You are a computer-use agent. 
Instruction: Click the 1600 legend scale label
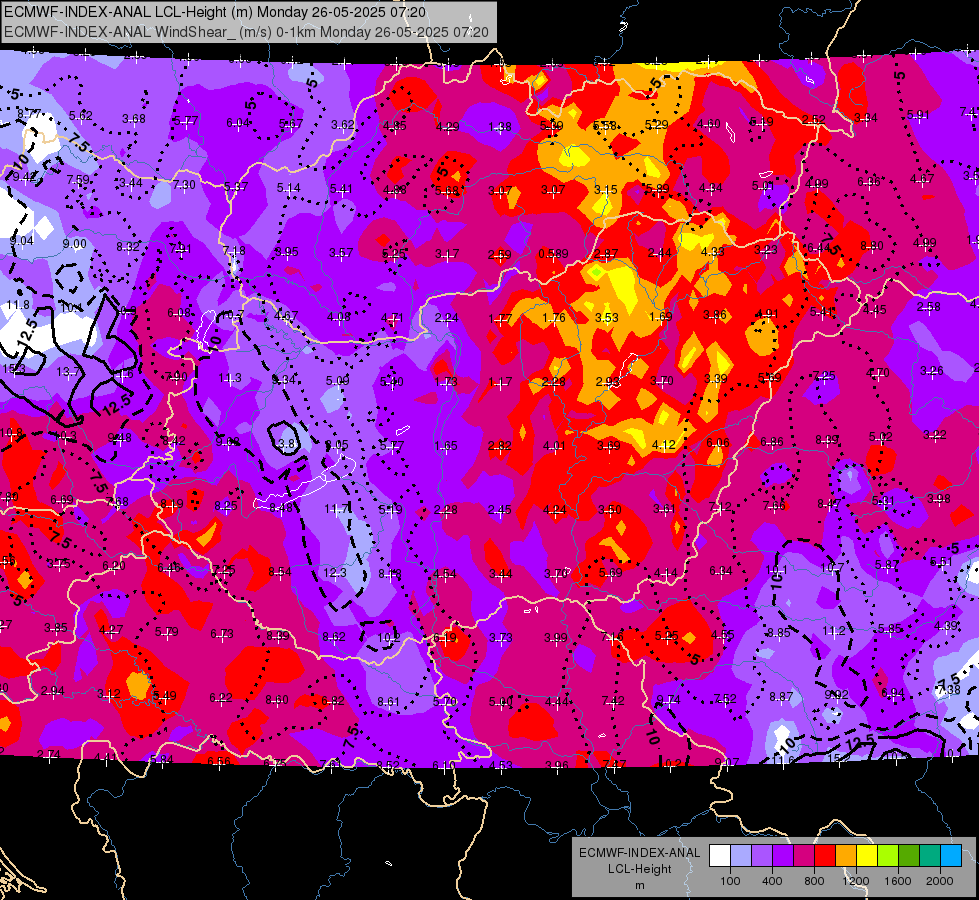pyautogui.click(x=898, y=881)
